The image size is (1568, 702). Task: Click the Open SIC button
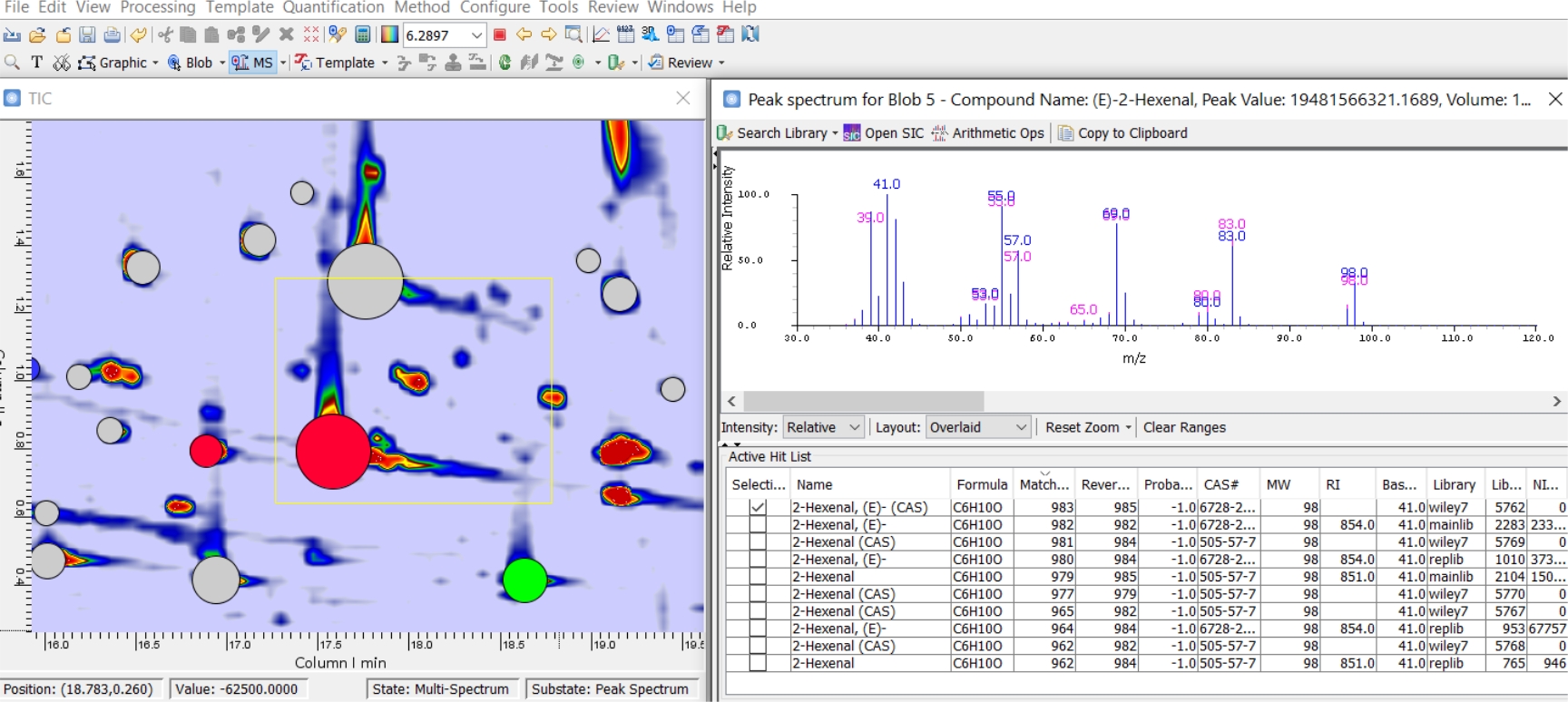coord(883,133)
